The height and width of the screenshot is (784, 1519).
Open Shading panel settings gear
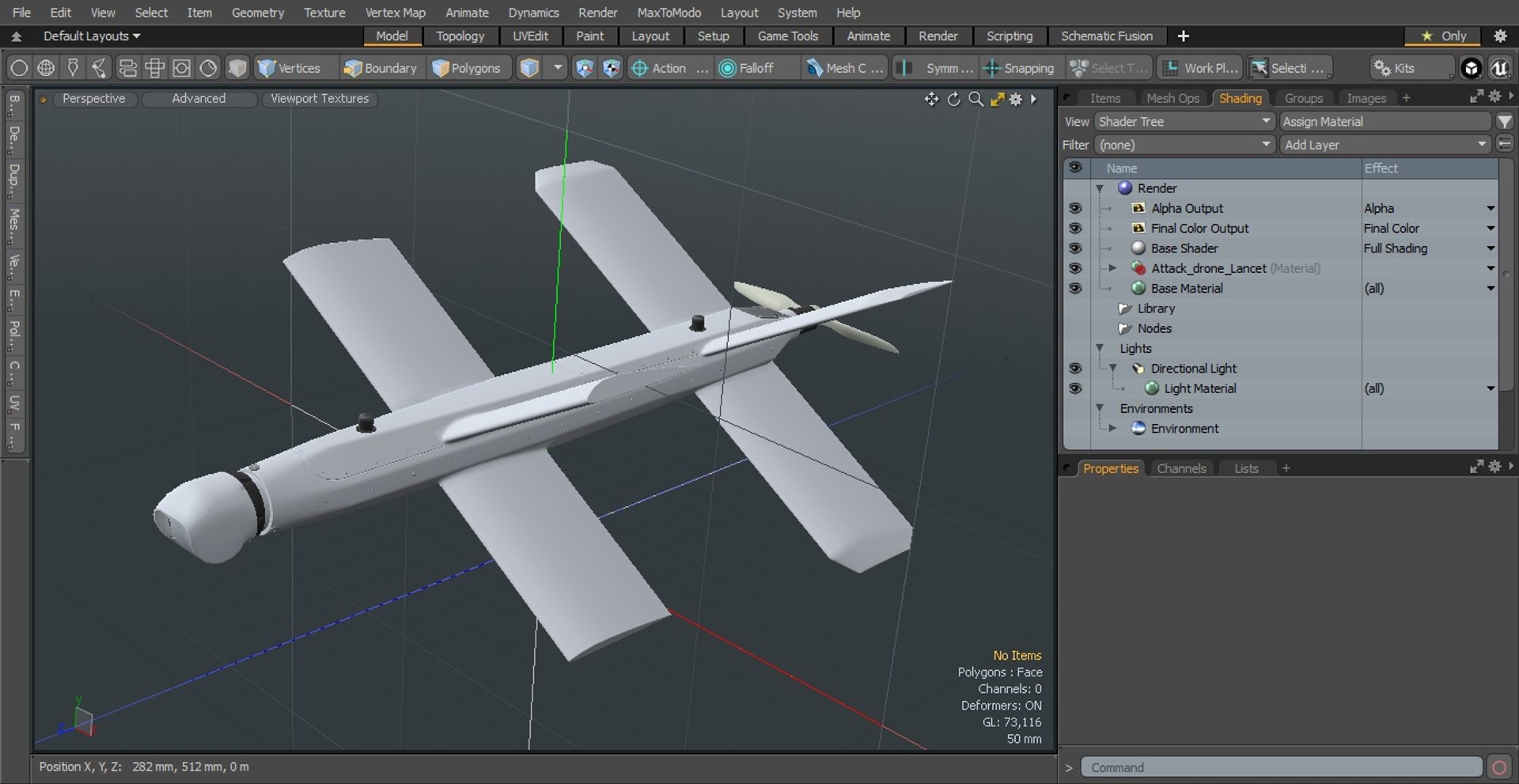click(1494, 97)
